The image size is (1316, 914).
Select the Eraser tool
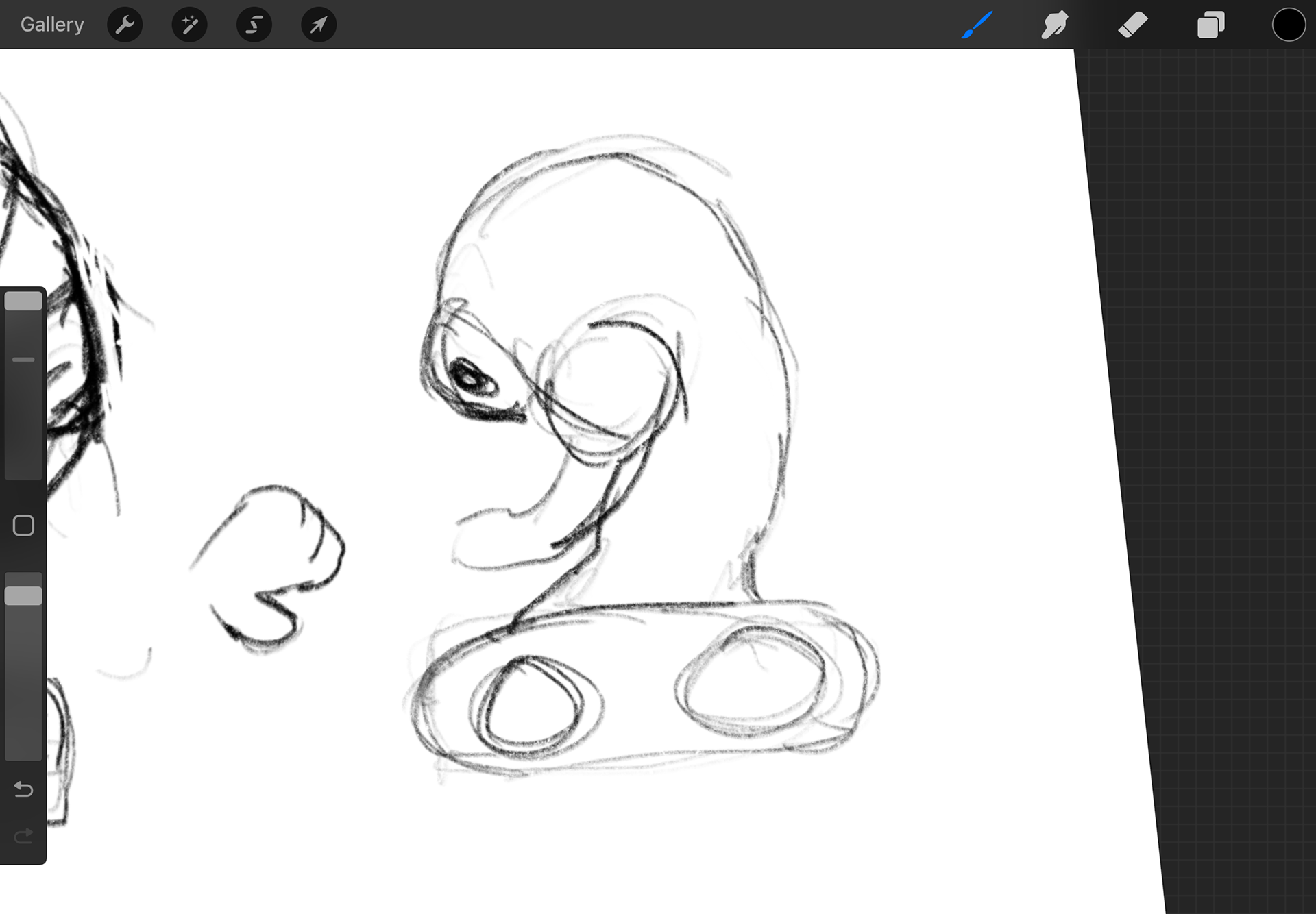(x=1133, y=25)
